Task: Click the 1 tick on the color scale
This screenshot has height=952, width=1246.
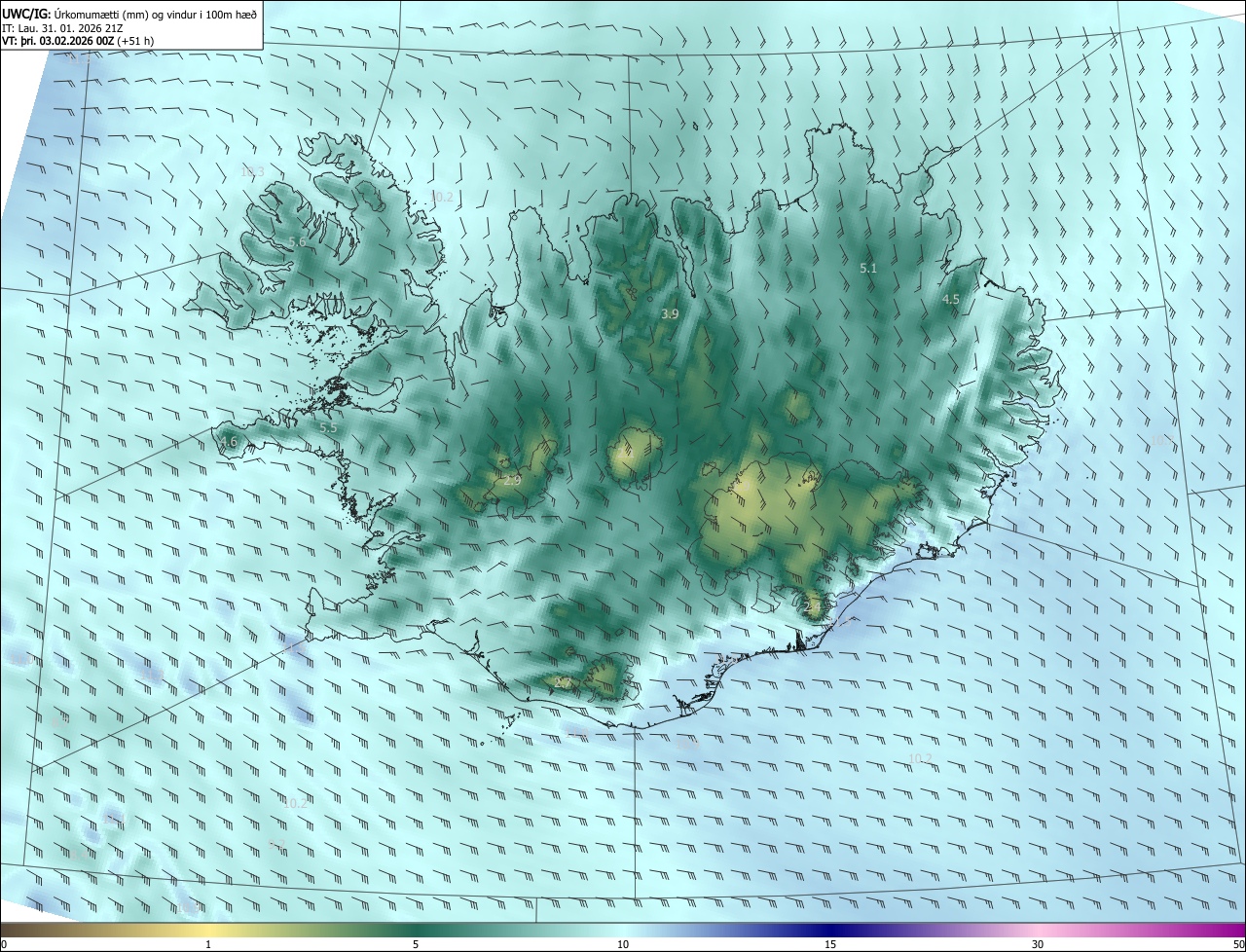Action: [208, 944]
